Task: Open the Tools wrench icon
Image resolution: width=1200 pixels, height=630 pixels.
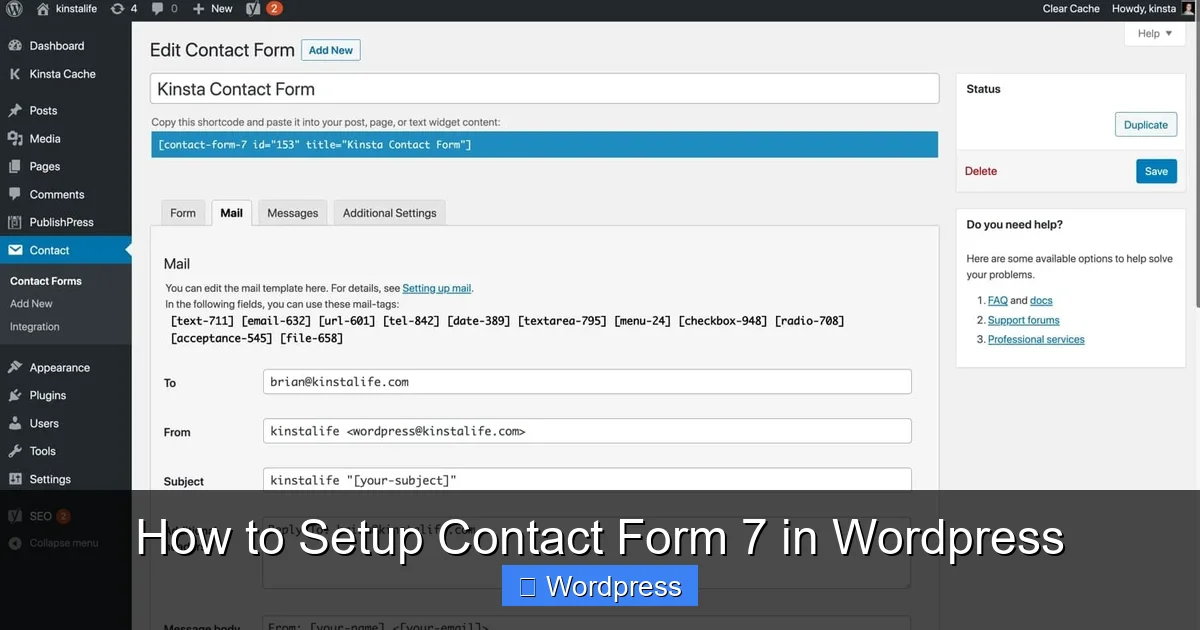Action: [15, 452]
